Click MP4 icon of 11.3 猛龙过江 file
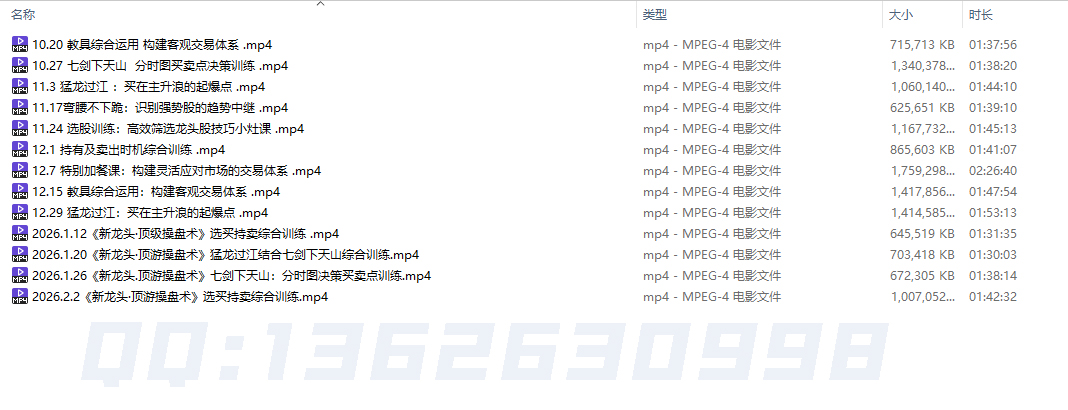The height and width of the screenshot is (410, 1068). pyautogui.click(x=20, y=86)
